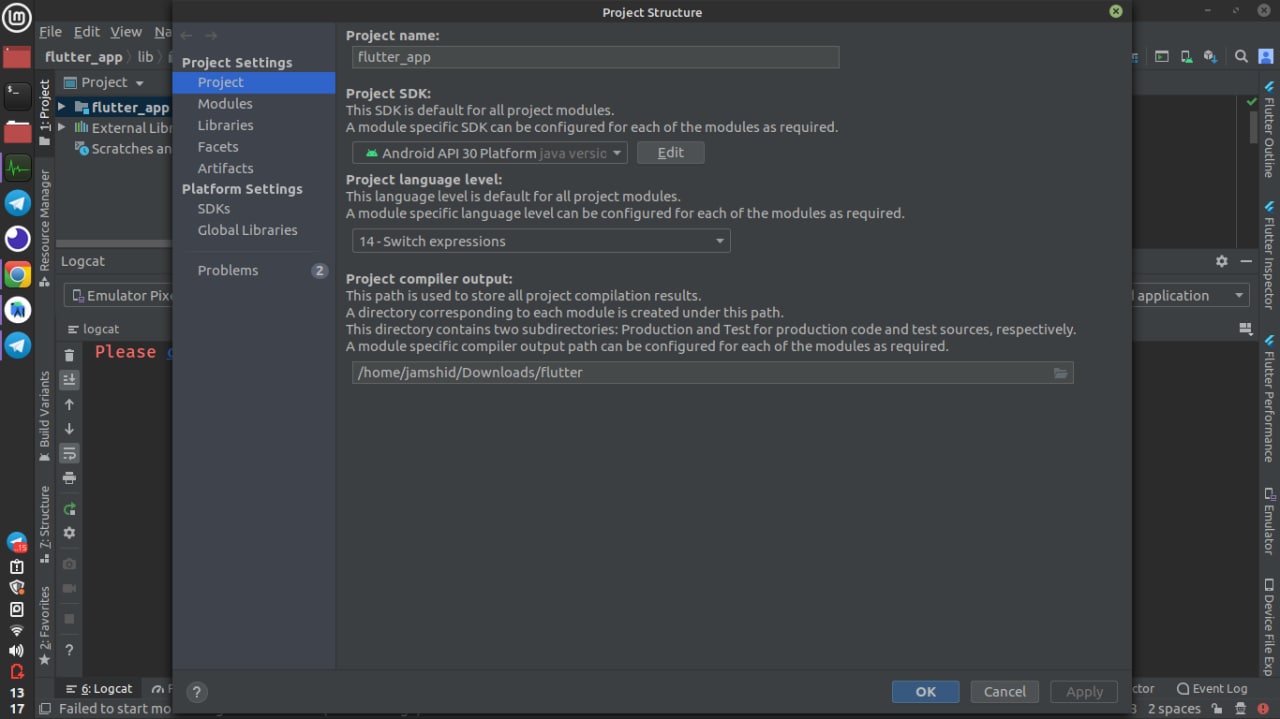
Task: Click the help question mark in dialog
Action: tap(197, 692)
